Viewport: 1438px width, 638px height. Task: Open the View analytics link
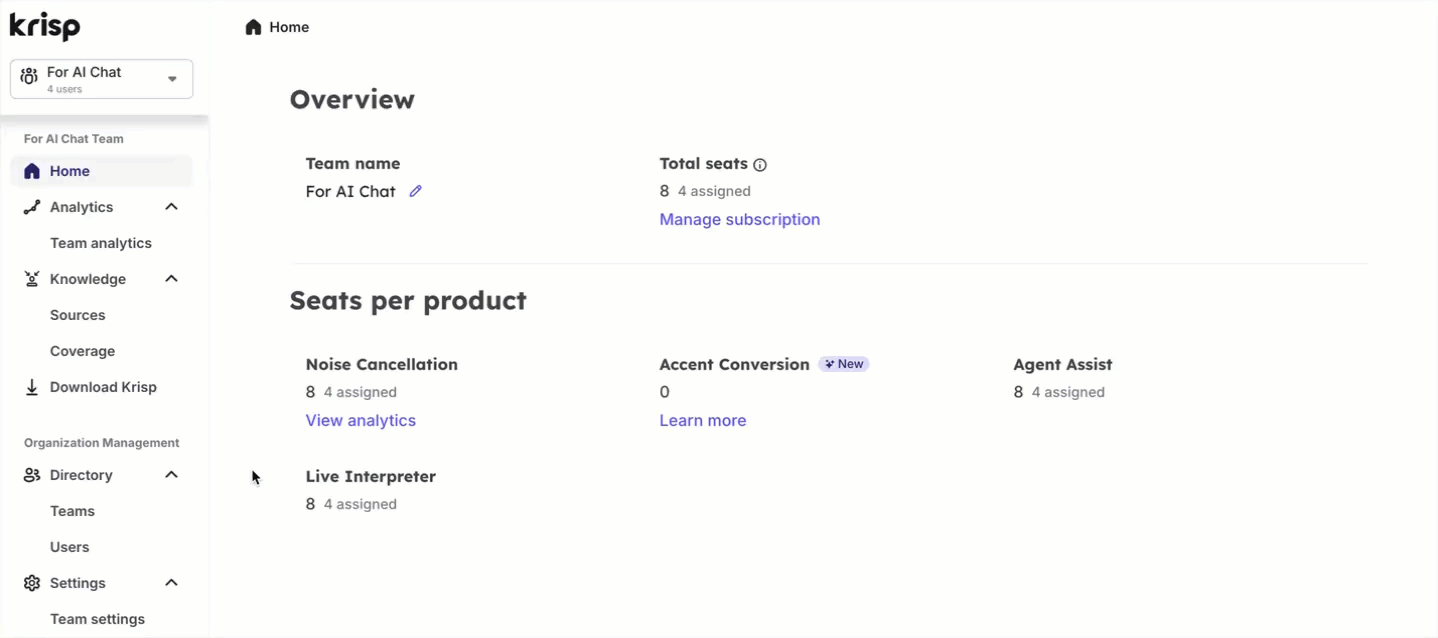click(x=360, y=420)
